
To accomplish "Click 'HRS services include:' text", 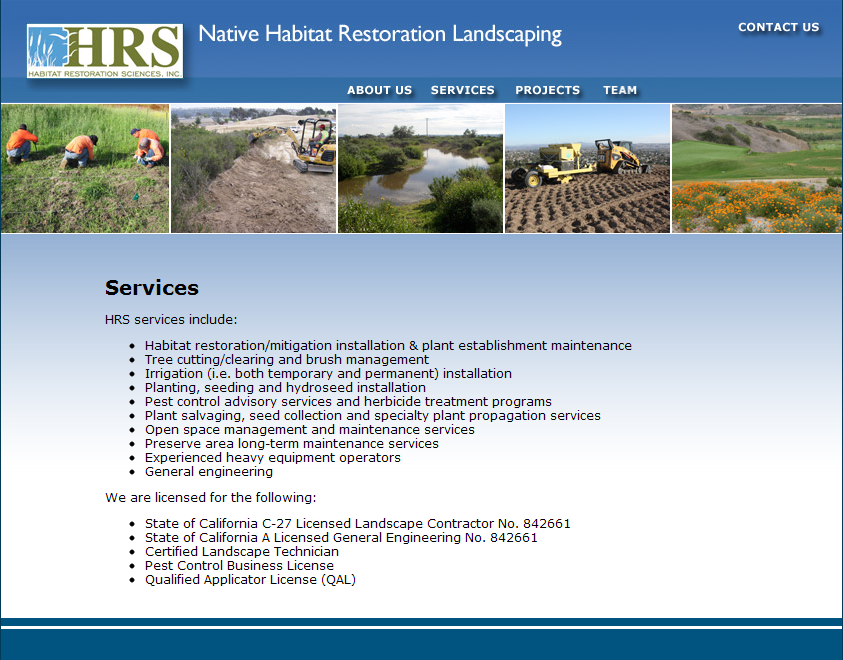I will click(x=171, y=319).
